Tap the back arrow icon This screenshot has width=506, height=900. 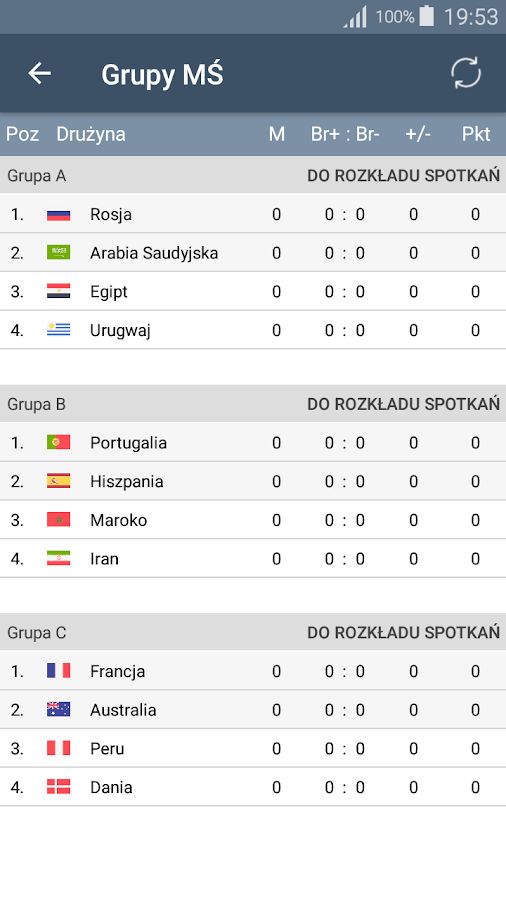point(40,73)
